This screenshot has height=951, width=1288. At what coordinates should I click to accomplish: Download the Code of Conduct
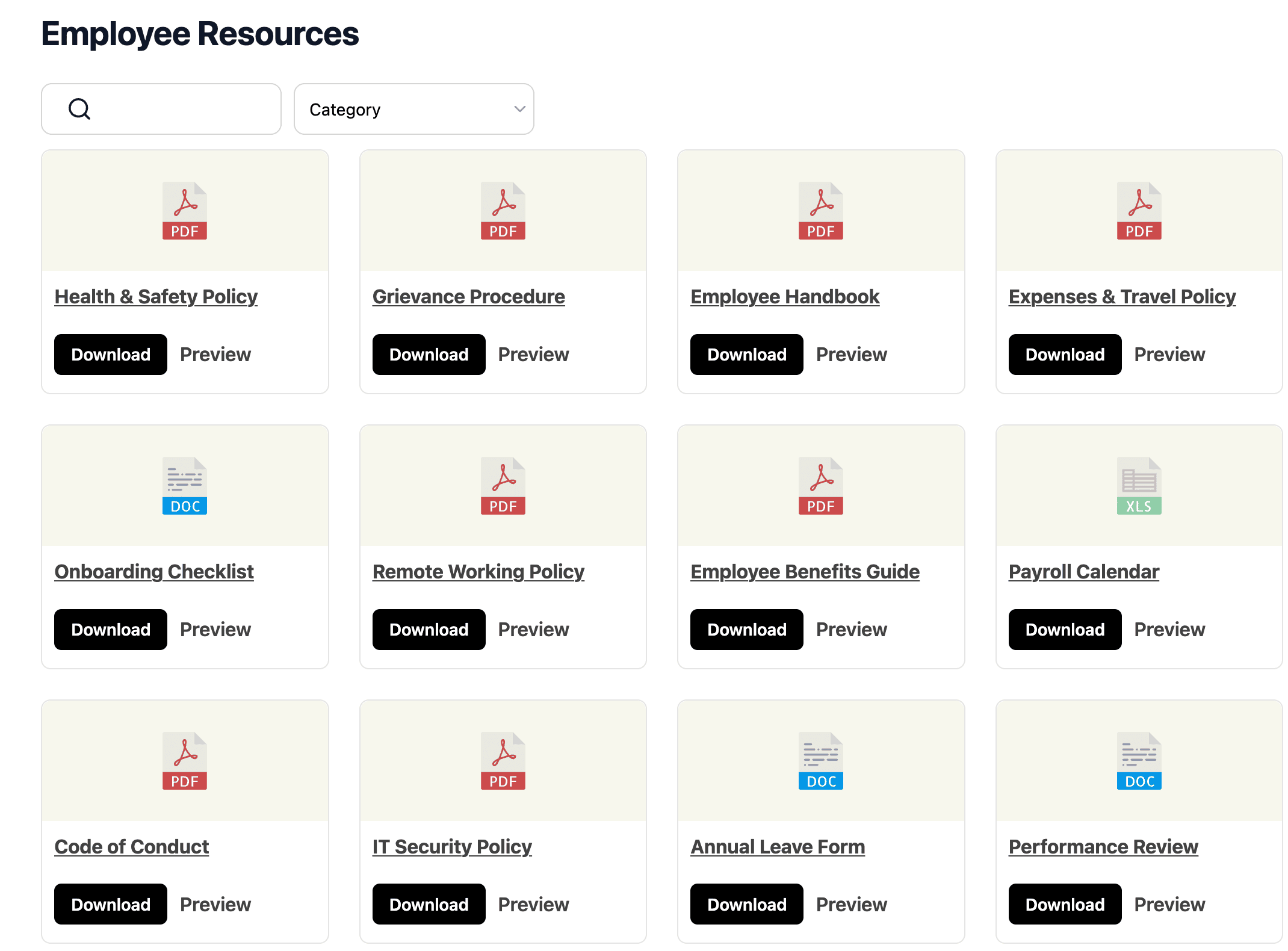click(111, 904)
